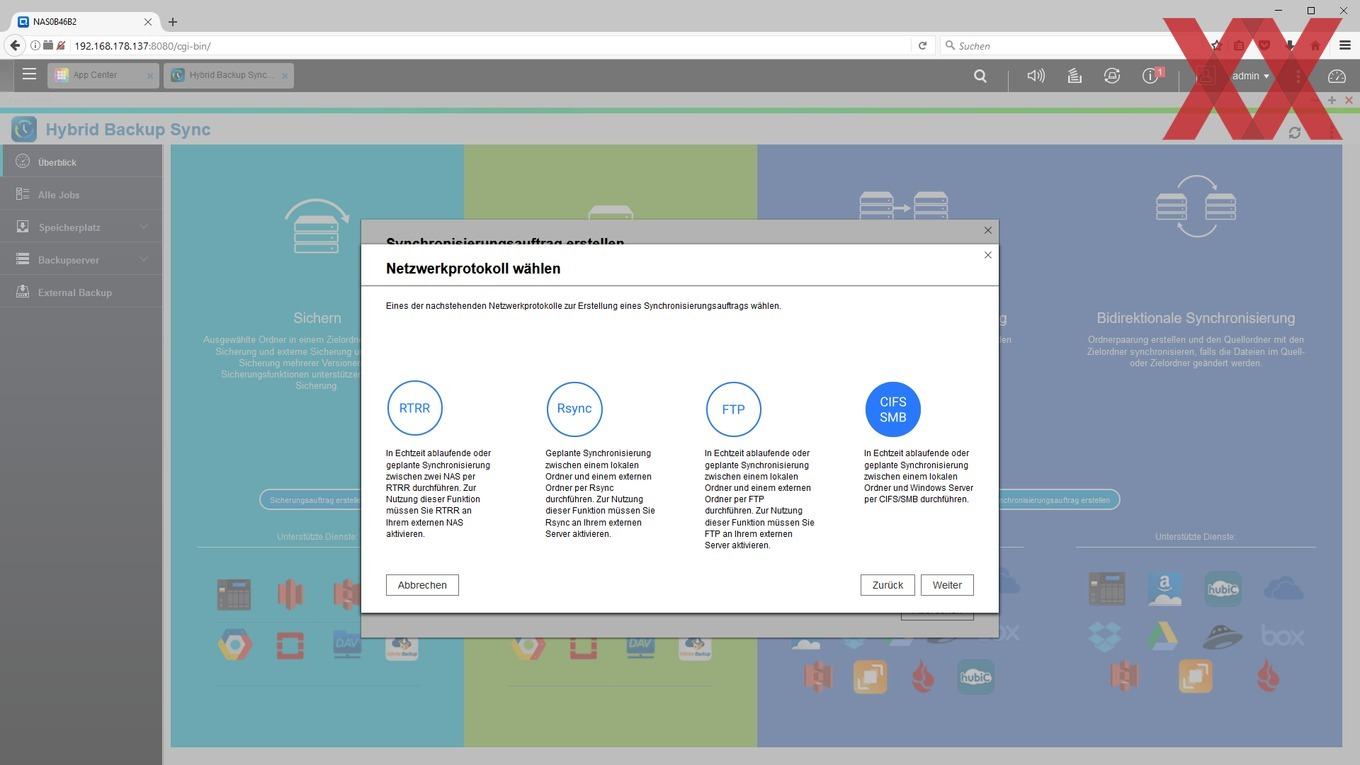Close the App Center tab
The height and width of the screenshot is (765, 1360).
click(150, 76)
